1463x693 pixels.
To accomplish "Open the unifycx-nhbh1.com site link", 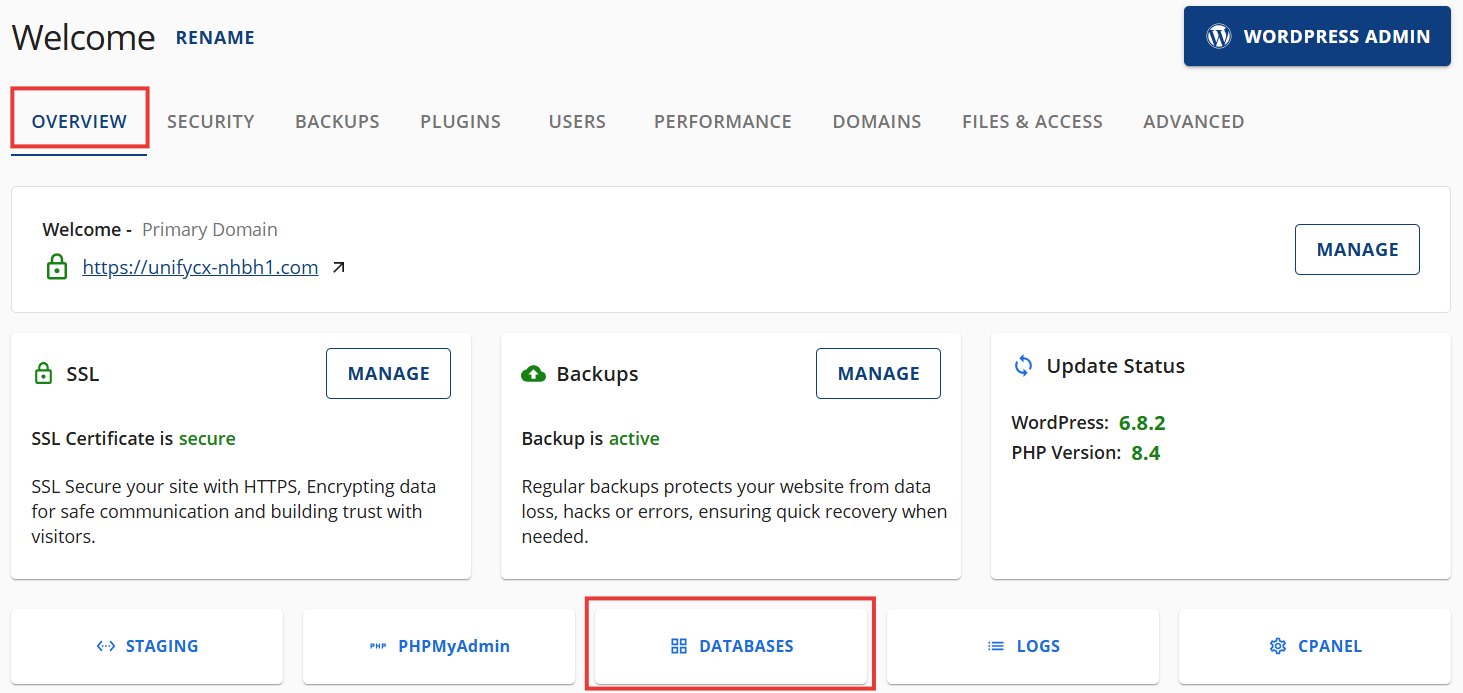I will [x=200, y=268].
